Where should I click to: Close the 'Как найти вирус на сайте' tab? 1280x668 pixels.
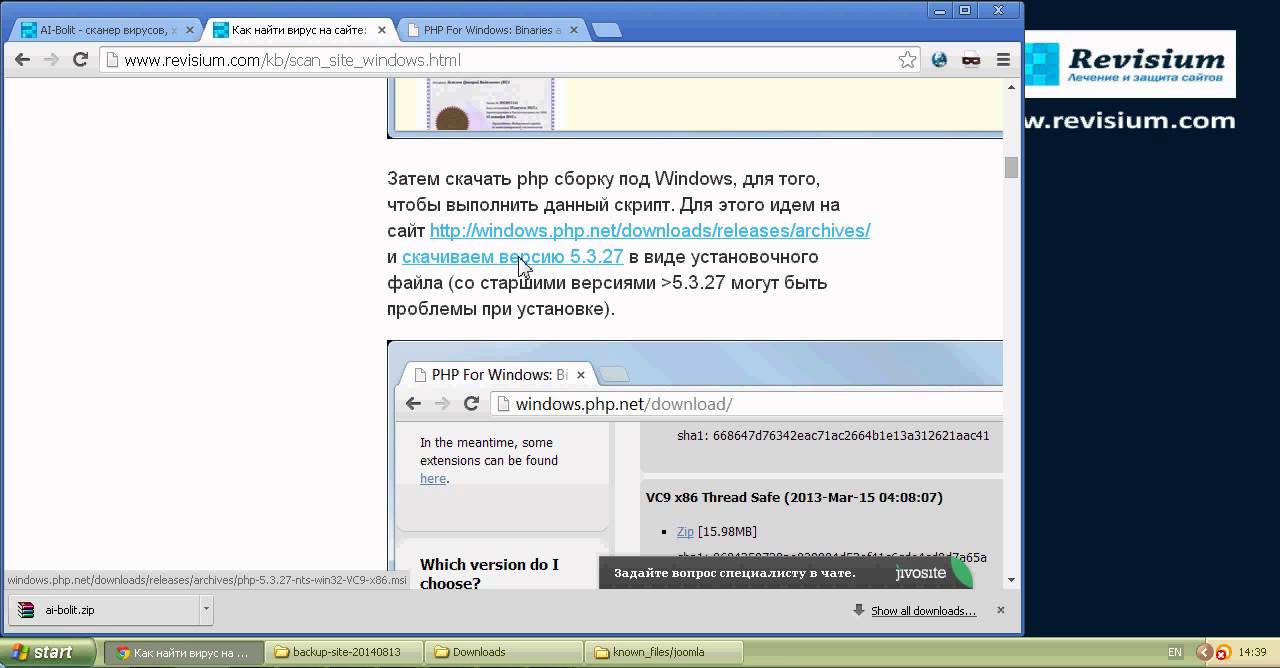point(382,30)
